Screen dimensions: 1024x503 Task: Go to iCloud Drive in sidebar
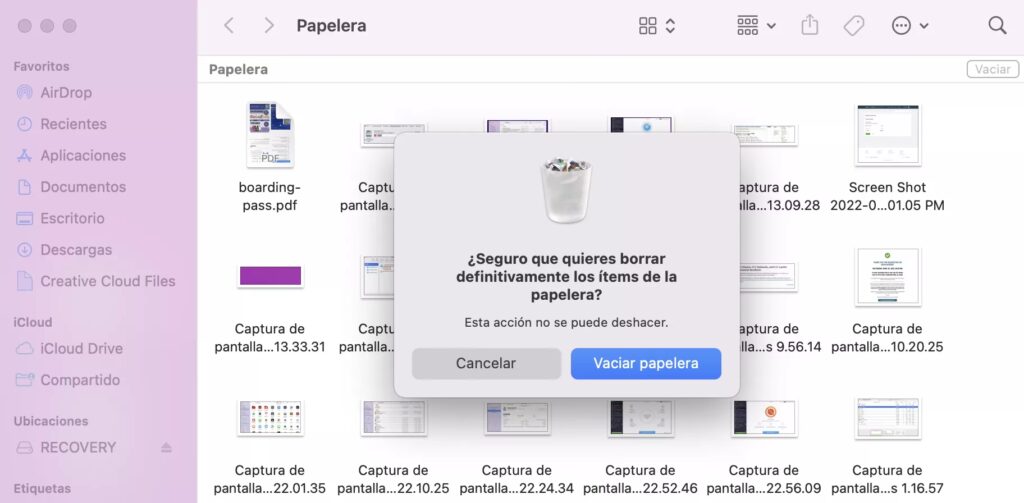[x=81, y=349]
